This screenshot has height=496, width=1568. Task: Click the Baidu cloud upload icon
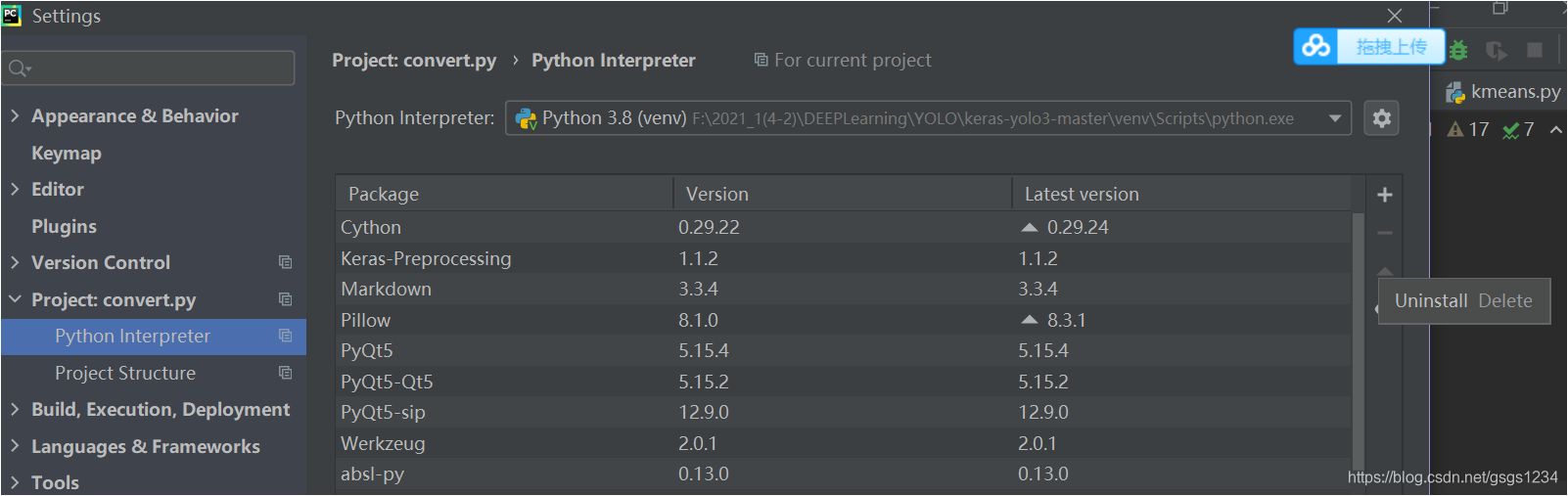[x=1316, y=46]
